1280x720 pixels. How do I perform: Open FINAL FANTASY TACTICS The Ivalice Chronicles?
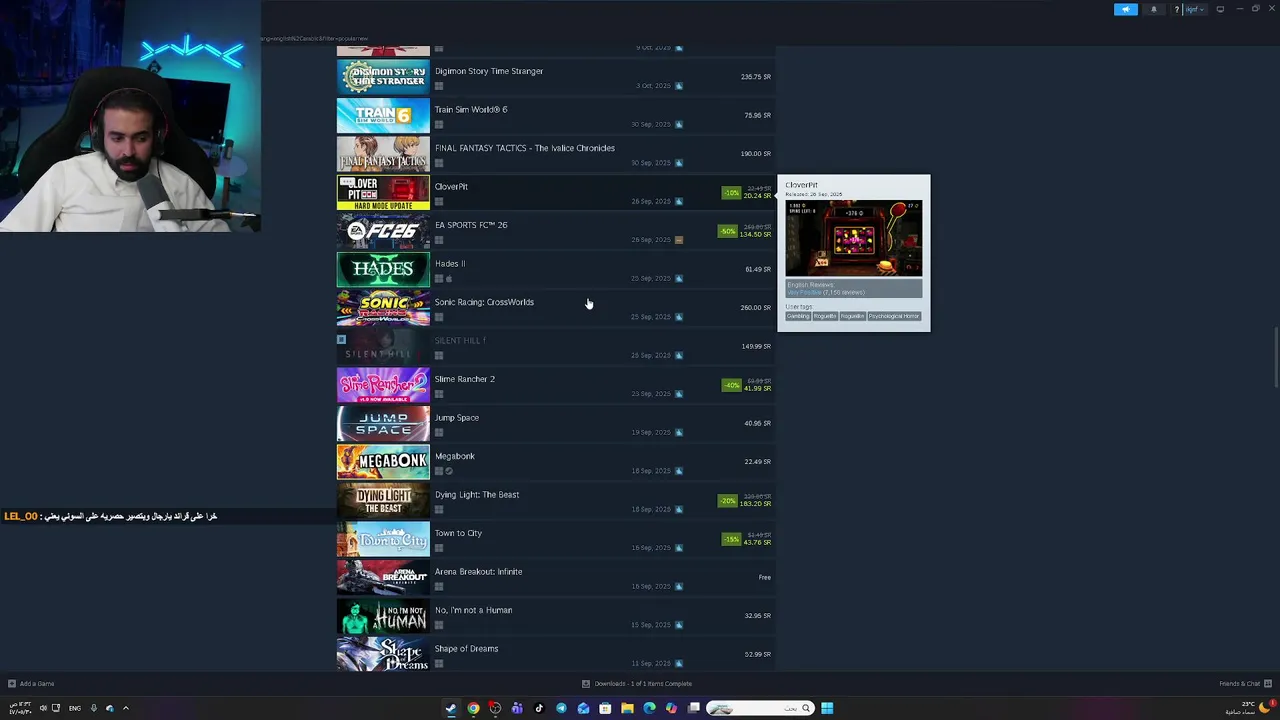pos(525,148)
